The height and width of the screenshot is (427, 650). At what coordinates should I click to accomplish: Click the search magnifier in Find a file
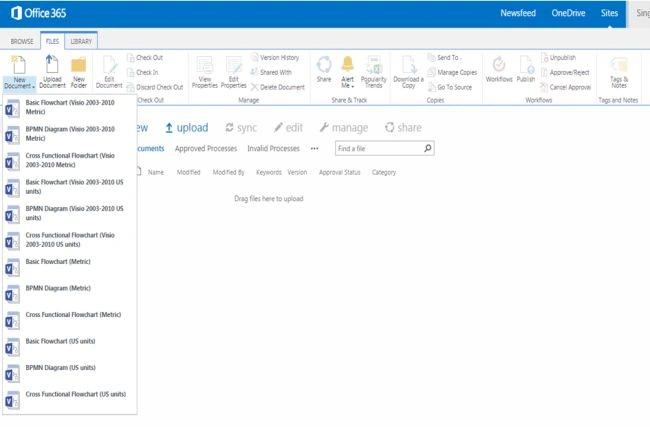pos(427,148)
